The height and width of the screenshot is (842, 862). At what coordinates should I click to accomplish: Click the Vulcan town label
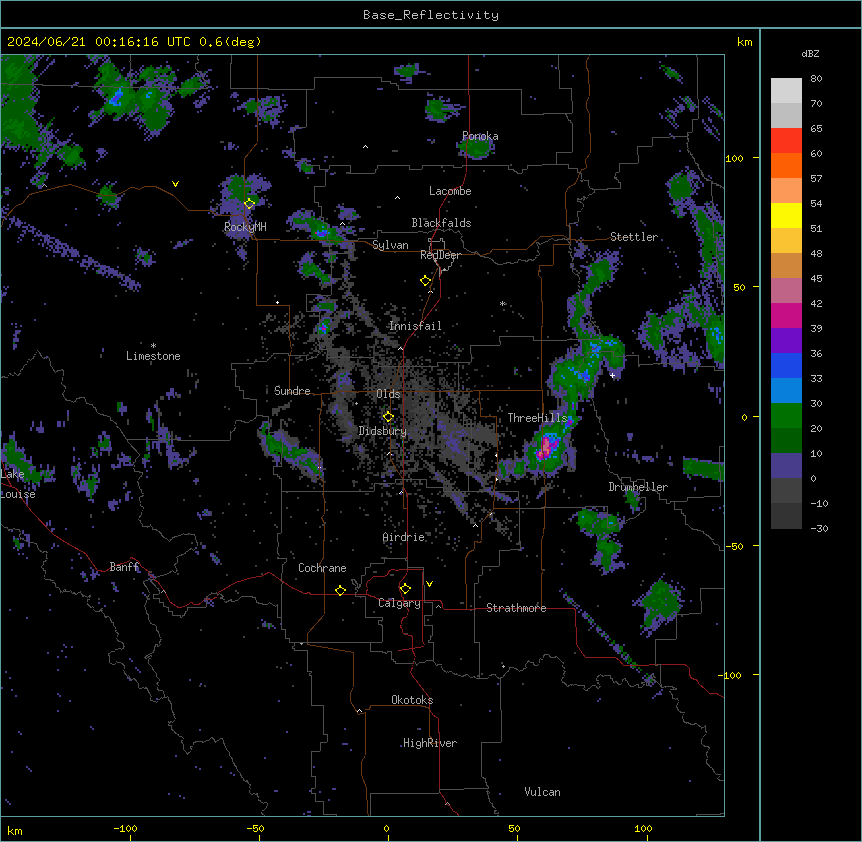click(x=543, y=792)
